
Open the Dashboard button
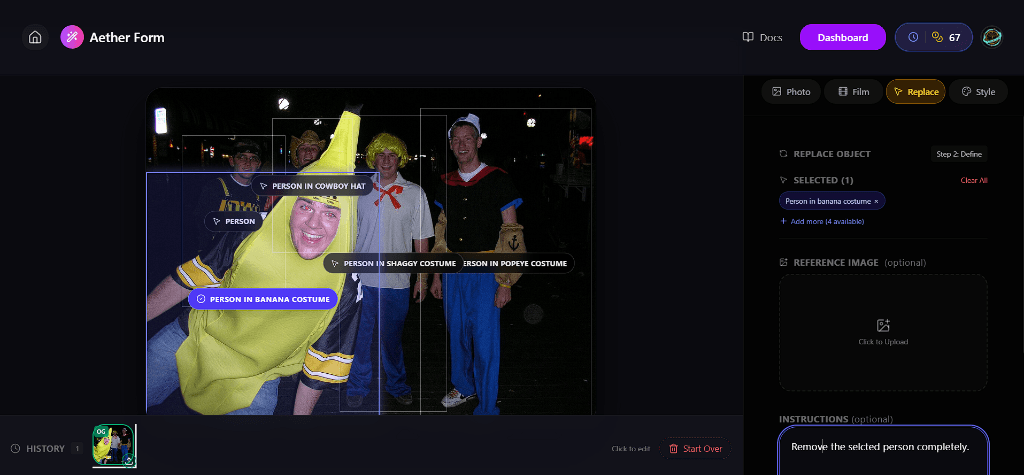842,38
